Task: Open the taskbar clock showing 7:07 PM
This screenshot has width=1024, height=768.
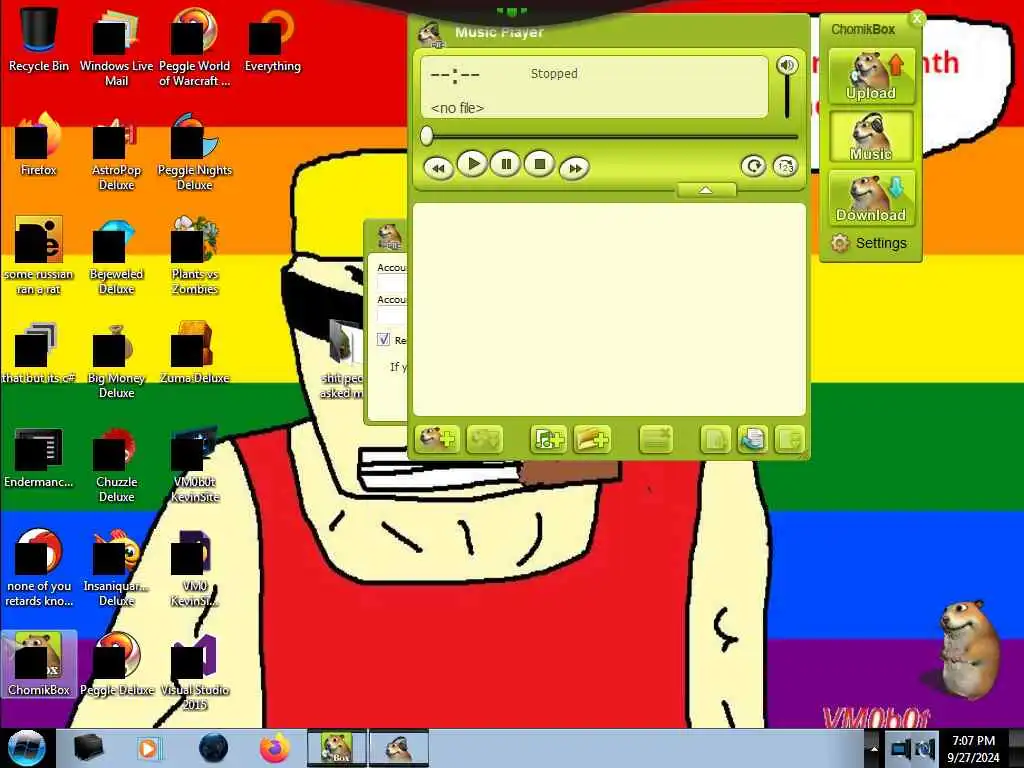Action: pyautogui.click(x=973, y=748)
